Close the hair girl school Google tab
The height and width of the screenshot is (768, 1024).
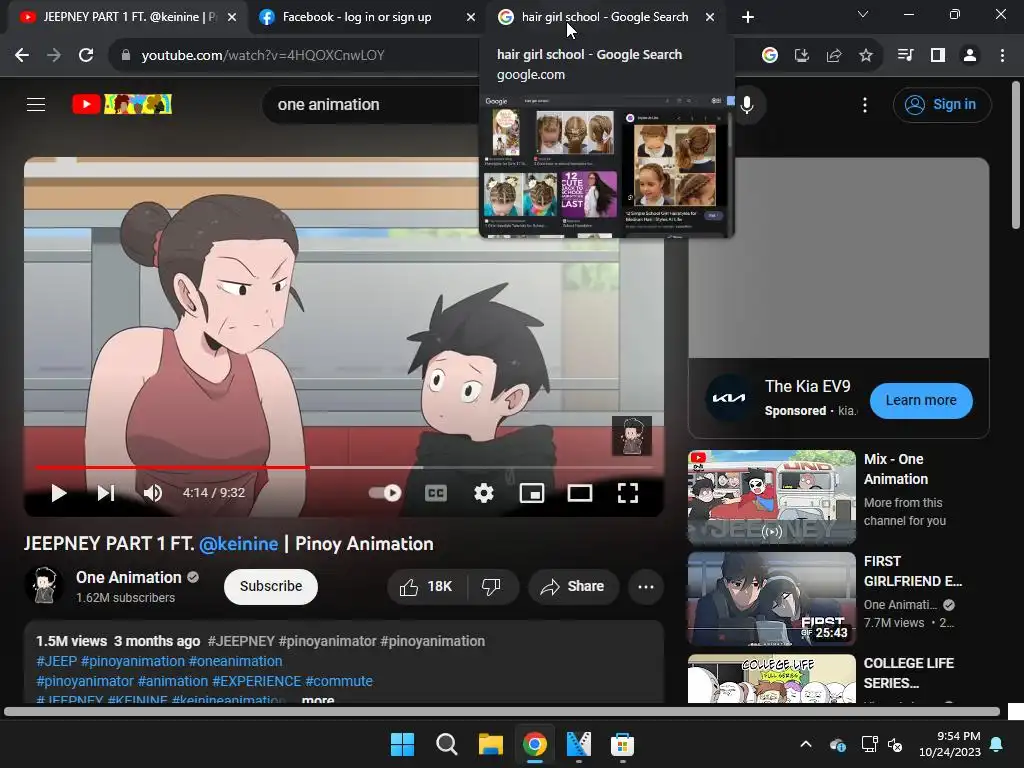[x=710, y=17]
